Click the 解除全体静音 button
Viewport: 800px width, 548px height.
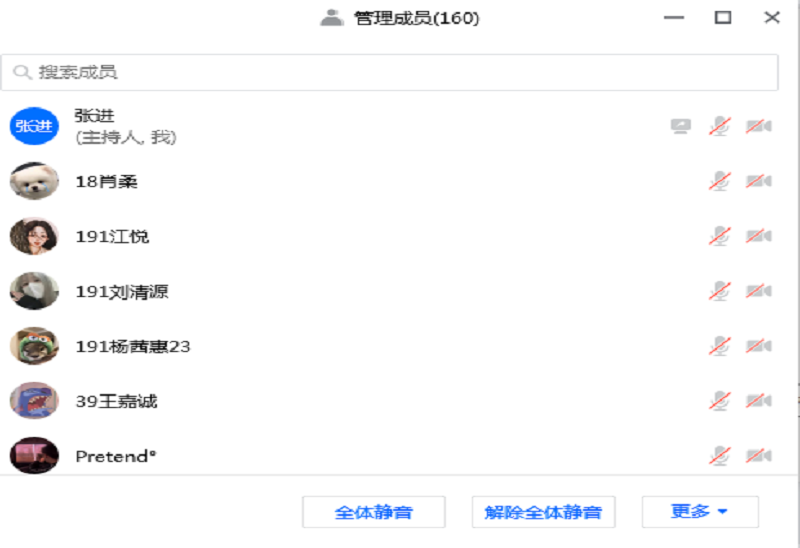[543, 512]
